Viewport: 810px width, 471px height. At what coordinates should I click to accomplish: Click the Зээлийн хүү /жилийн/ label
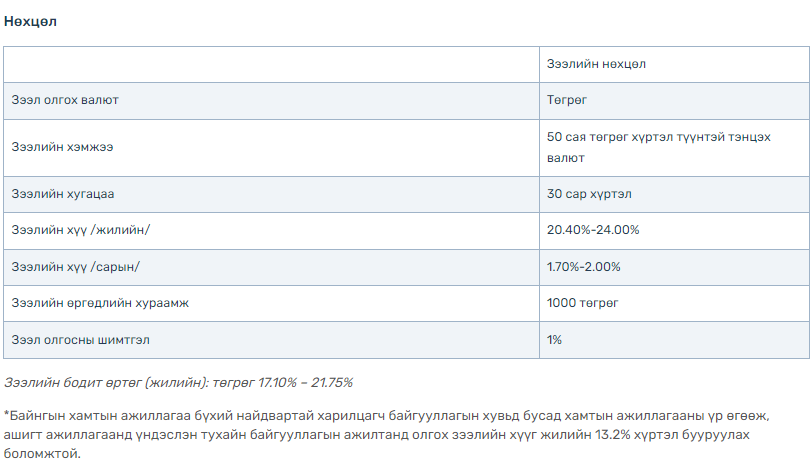[x=81, y=230]
